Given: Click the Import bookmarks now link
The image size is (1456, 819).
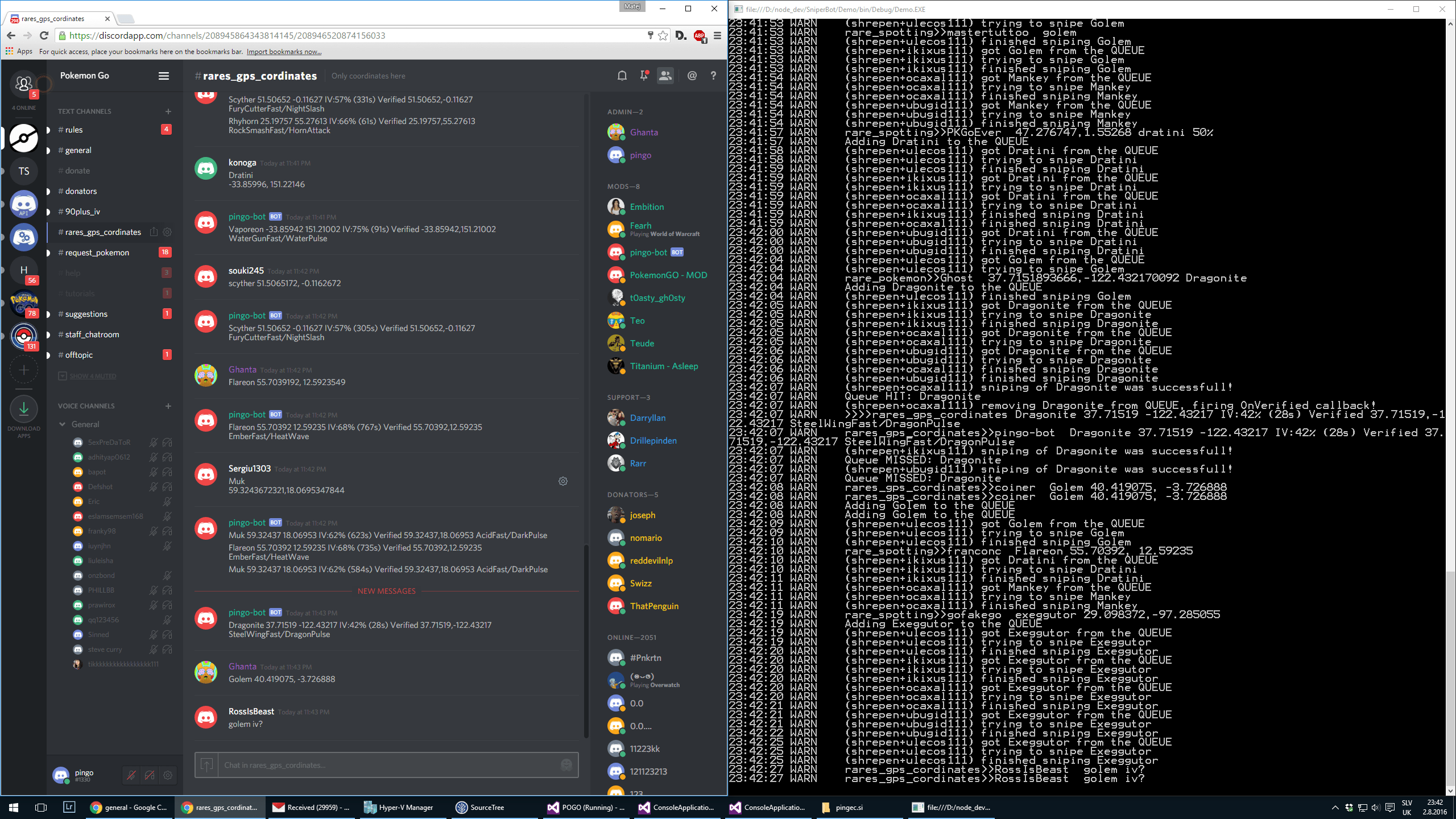Looking at the screenshot, I should [284, 51].
